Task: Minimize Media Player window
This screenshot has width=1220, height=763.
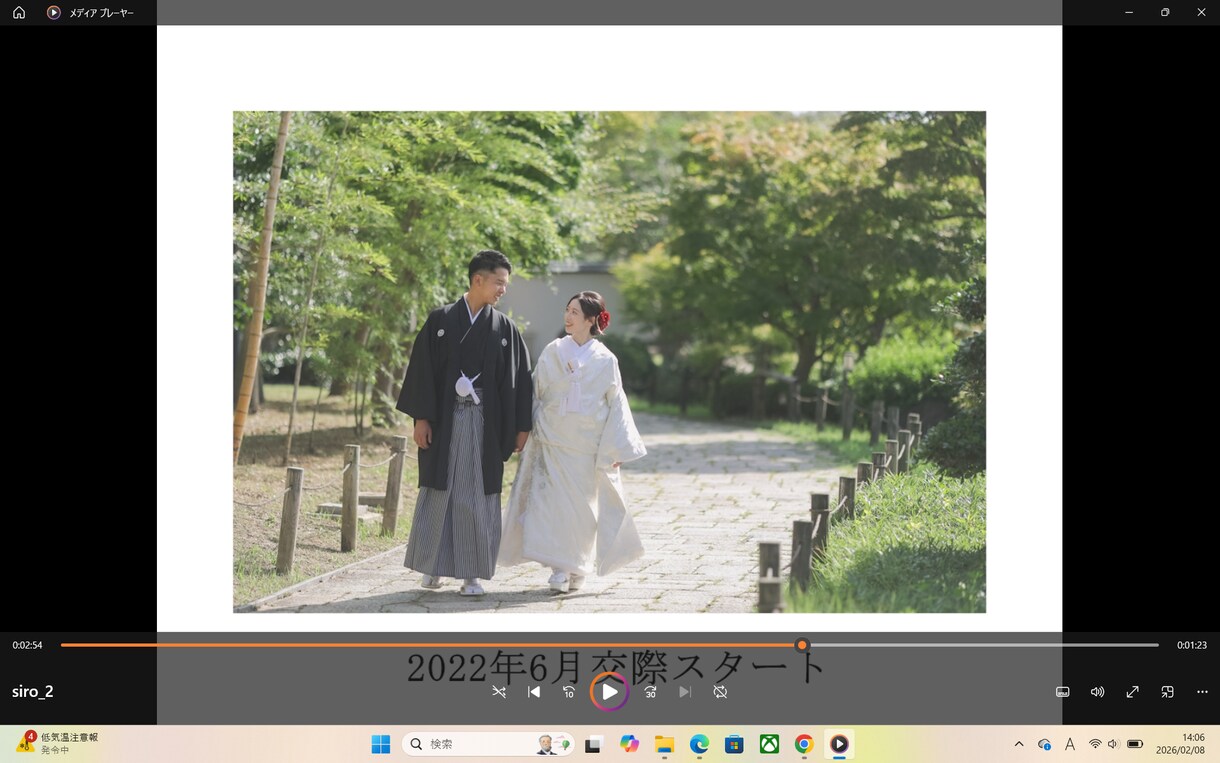Action: [1129, 12]
